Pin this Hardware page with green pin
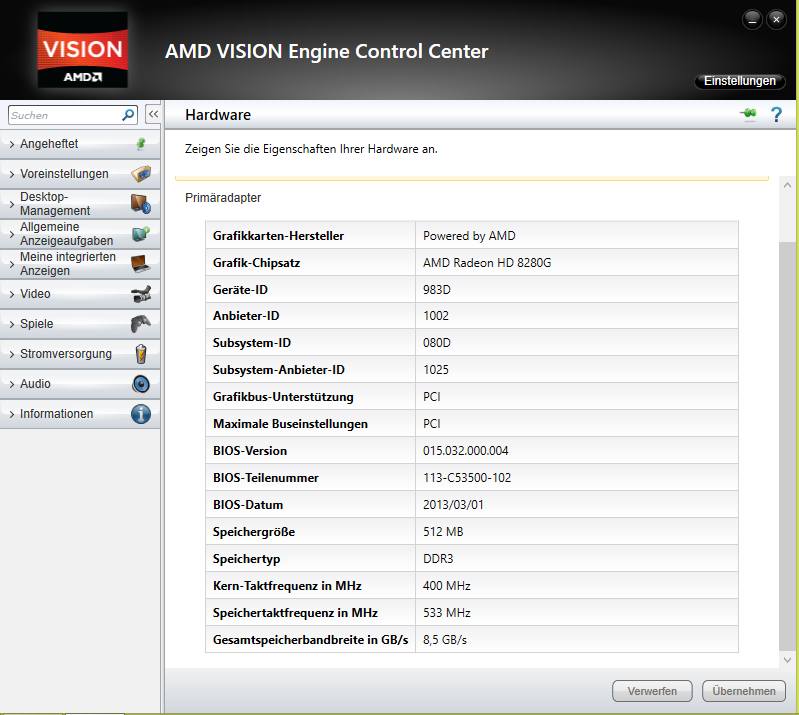 click(749, 114)
